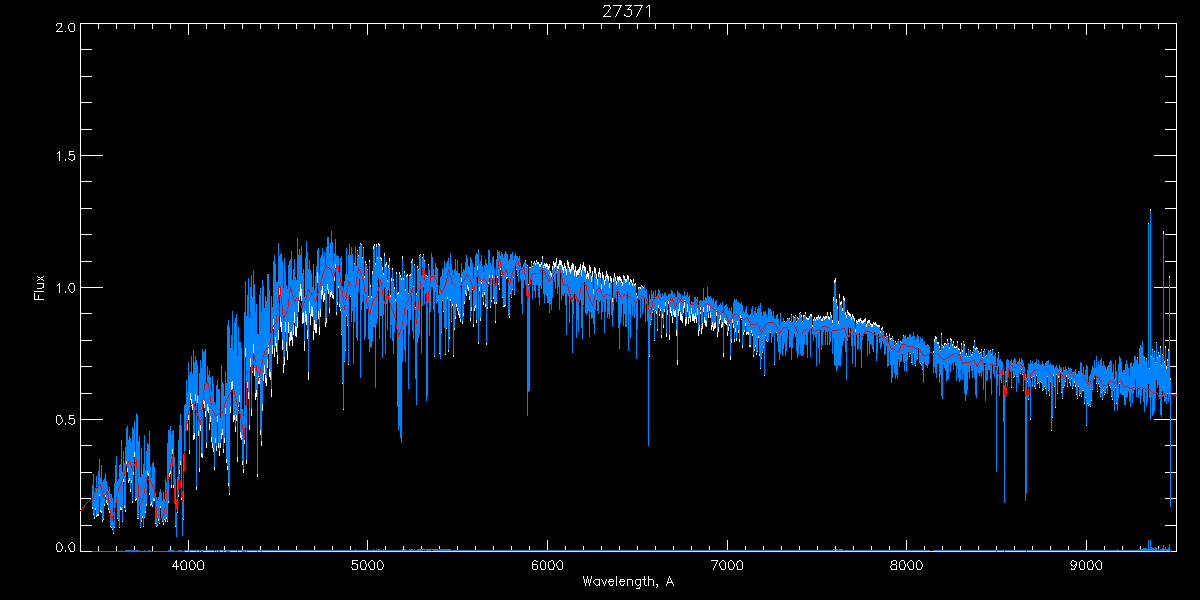Click the tall spike peak near 9350 Å

(x=1150, y=211)
